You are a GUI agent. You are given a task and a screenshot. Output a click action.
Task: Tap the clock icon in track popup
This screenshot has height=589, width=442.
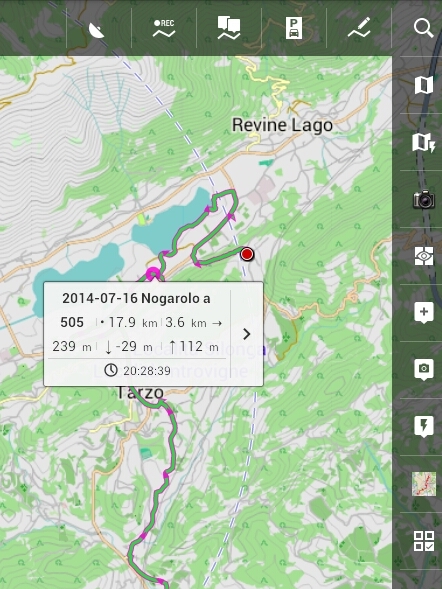pyautogui.click(x=111, y=370)
